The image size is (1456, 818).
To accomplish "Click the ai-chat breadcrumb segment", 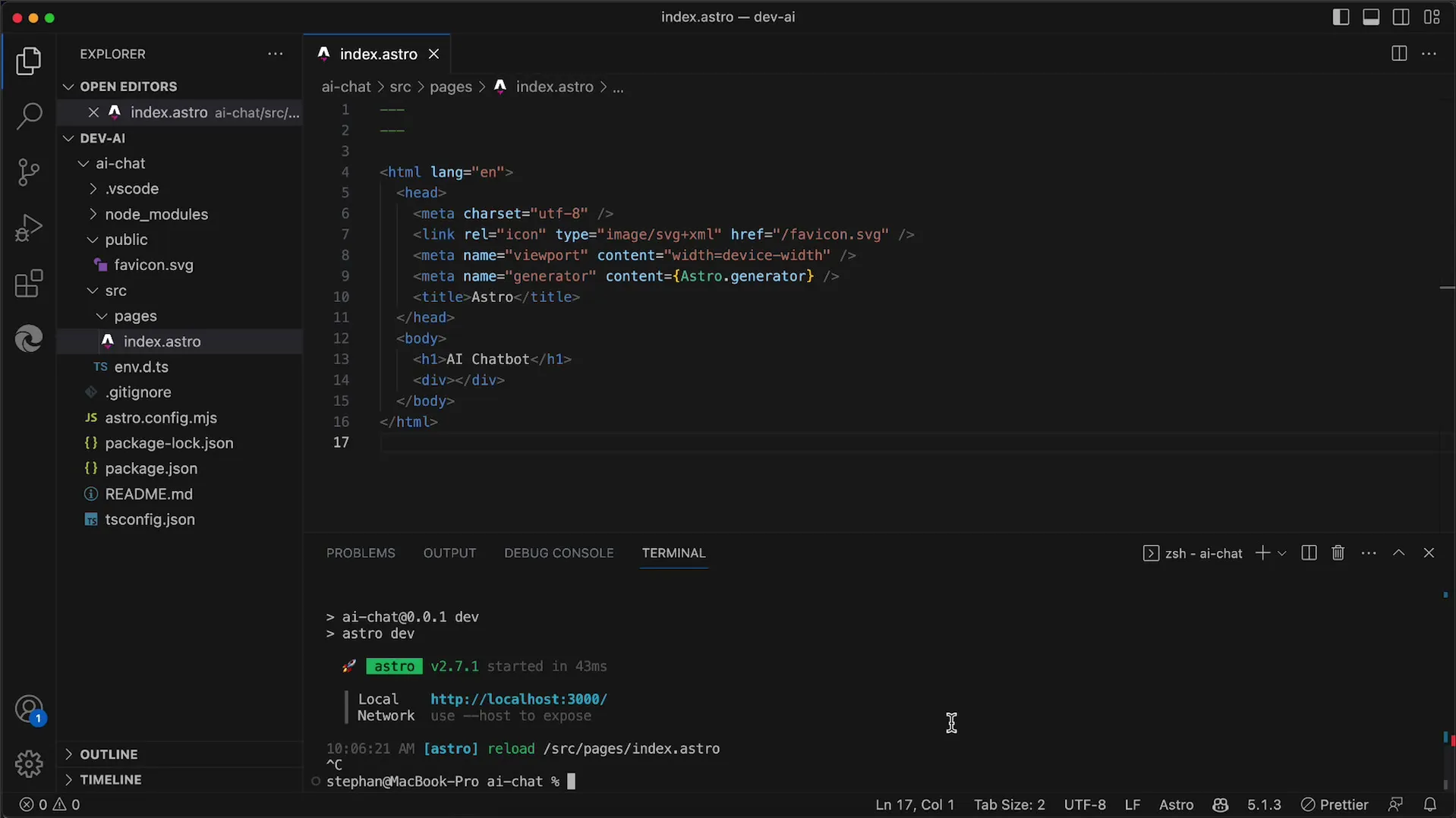I will click(x=346, y=87).
